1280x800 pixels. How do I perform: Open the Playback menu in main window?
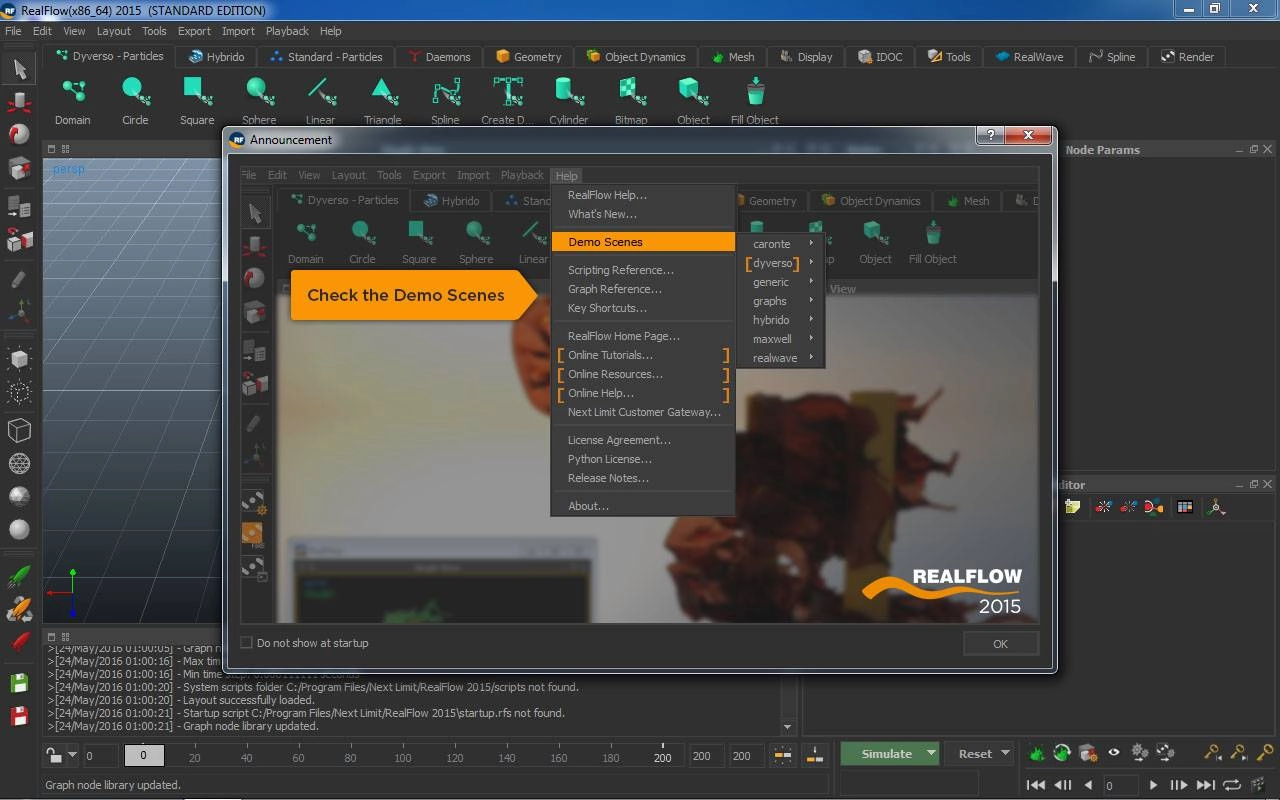(287, 31)
